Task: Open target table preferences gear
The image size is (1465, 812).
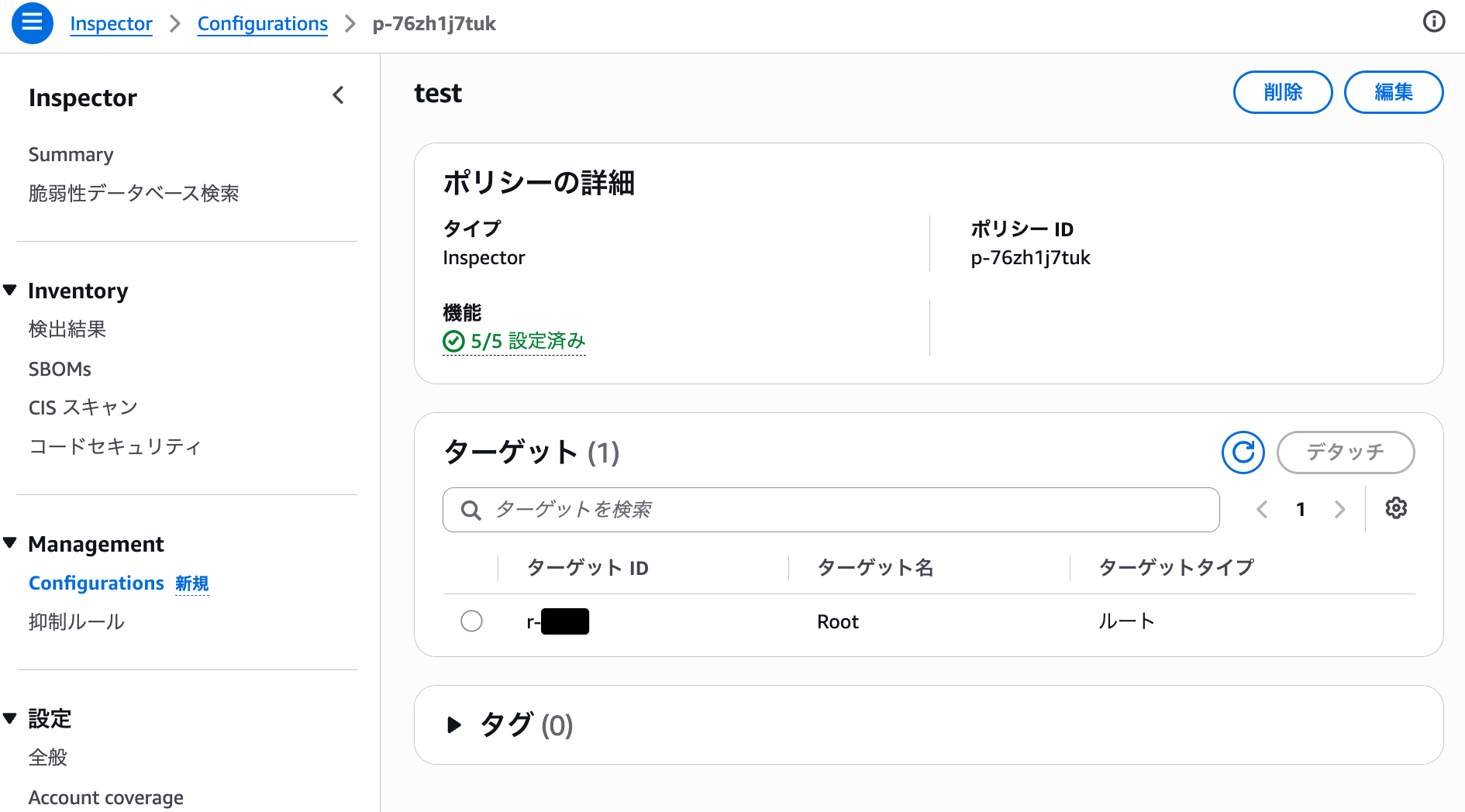Action: [1396, 508]
